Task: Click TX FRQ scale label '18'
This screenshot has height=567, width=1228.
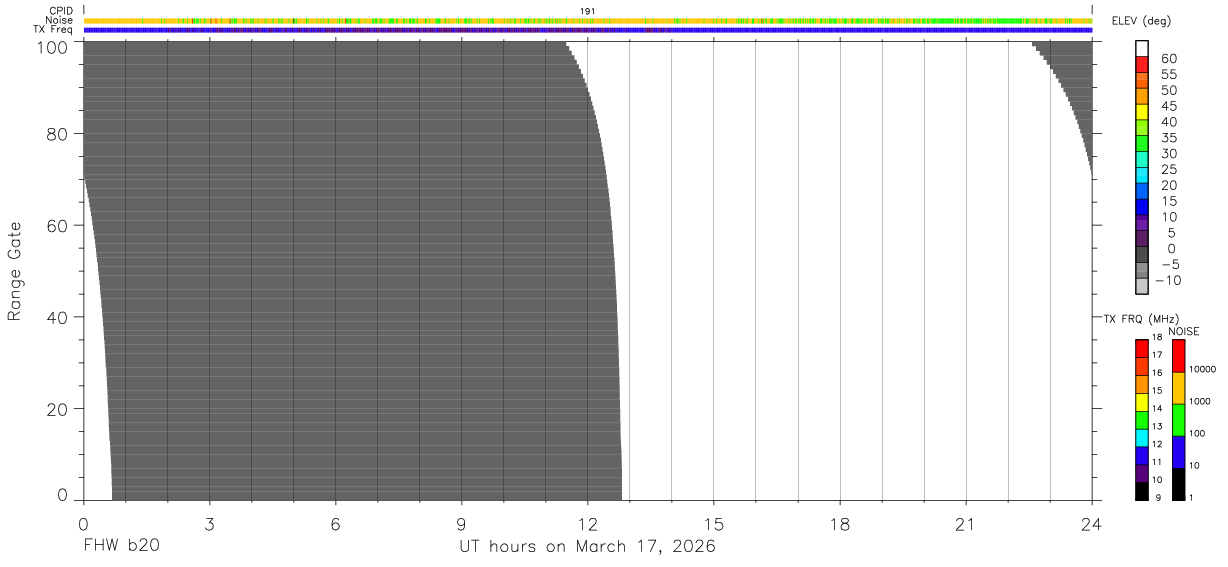Action: (1157, 338)
